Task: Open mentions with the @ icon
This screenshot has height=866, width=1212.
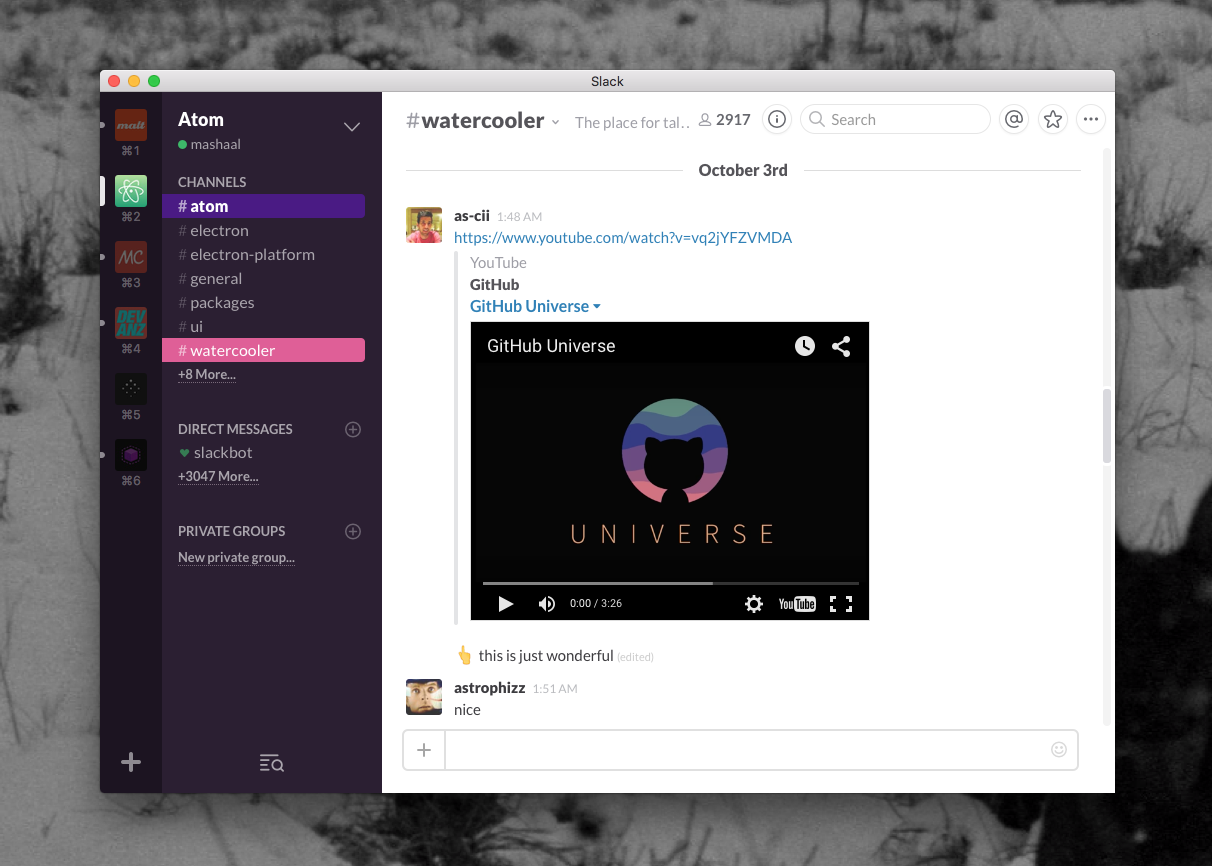Action: (x=1013, y=119)
